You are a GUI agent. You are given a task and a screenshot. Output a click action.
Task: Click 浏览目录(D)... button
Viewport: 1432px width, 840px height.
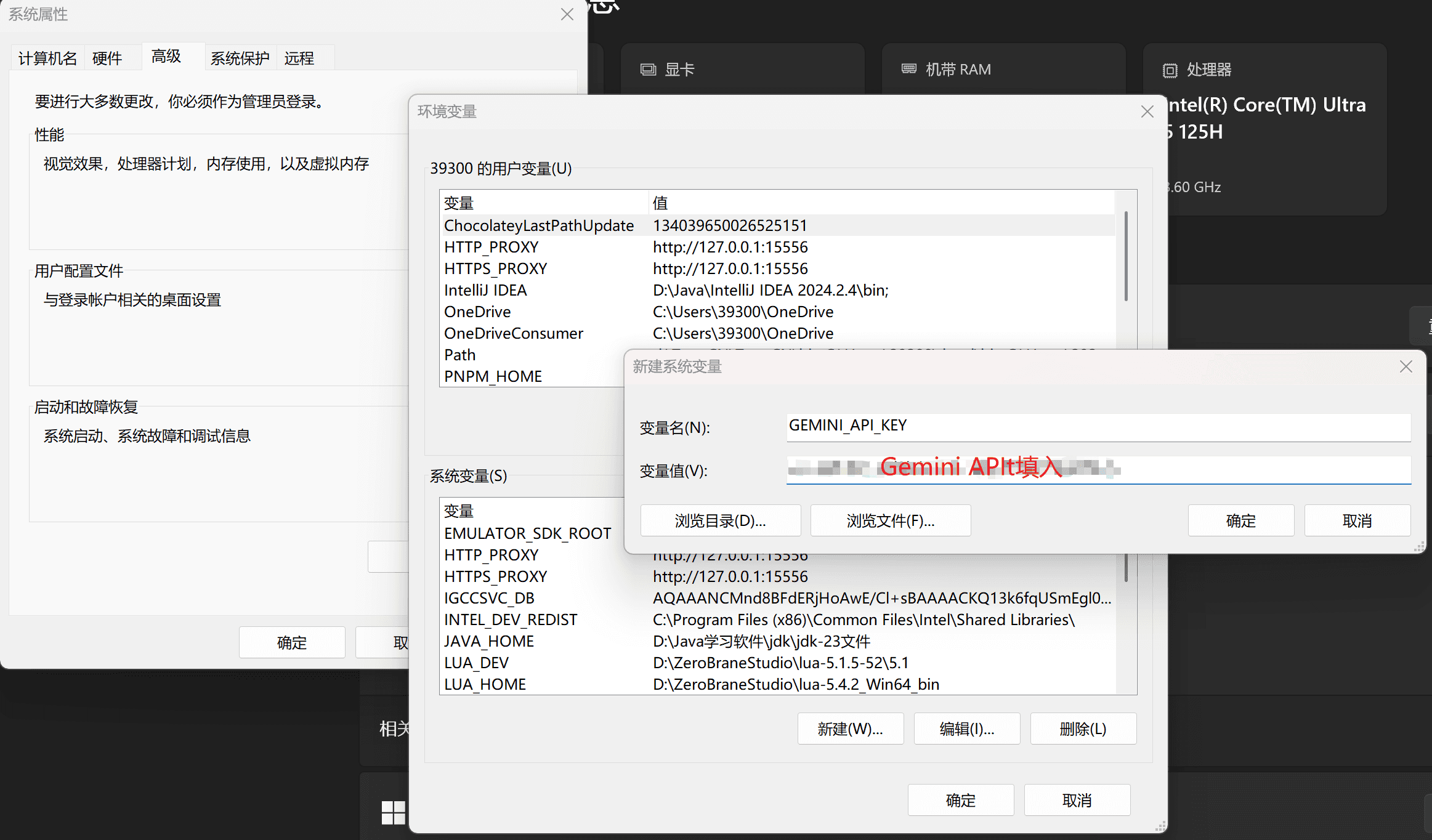721,520
